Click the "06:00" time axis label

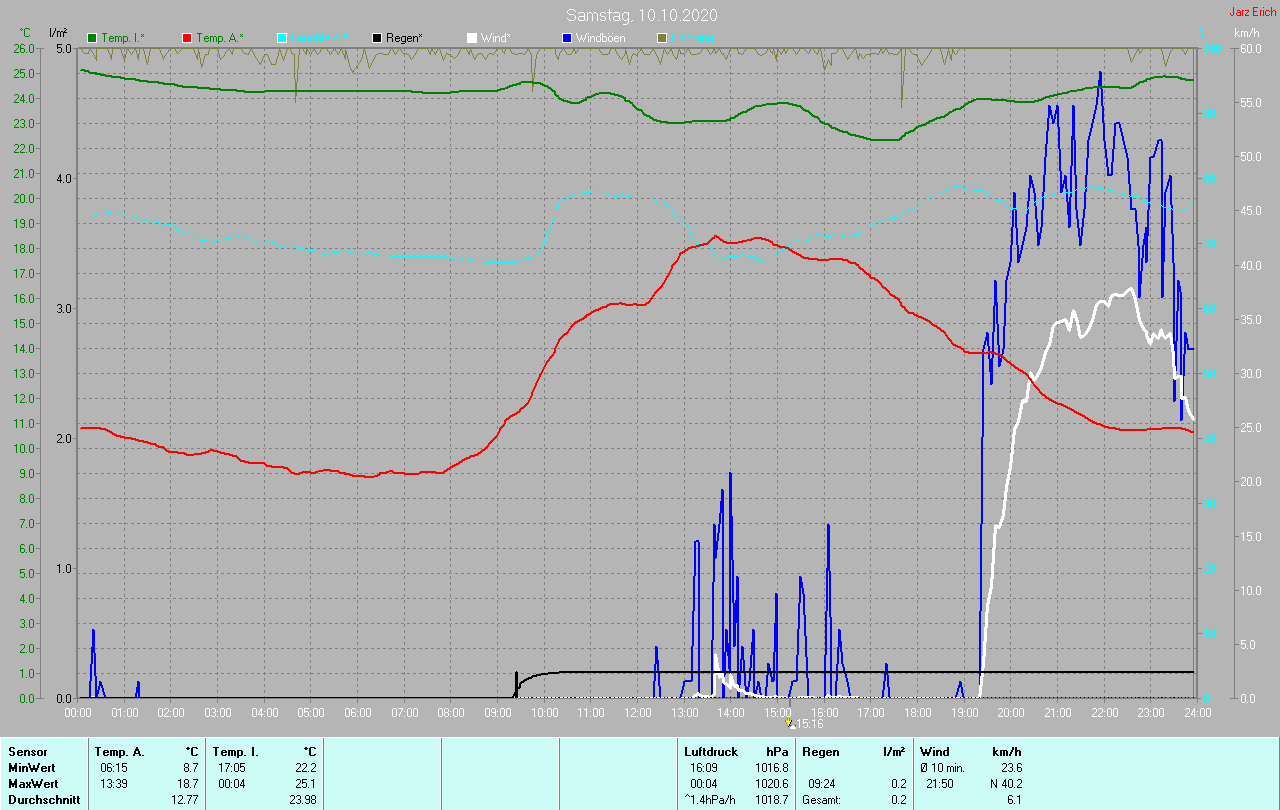tap(358, 713)
